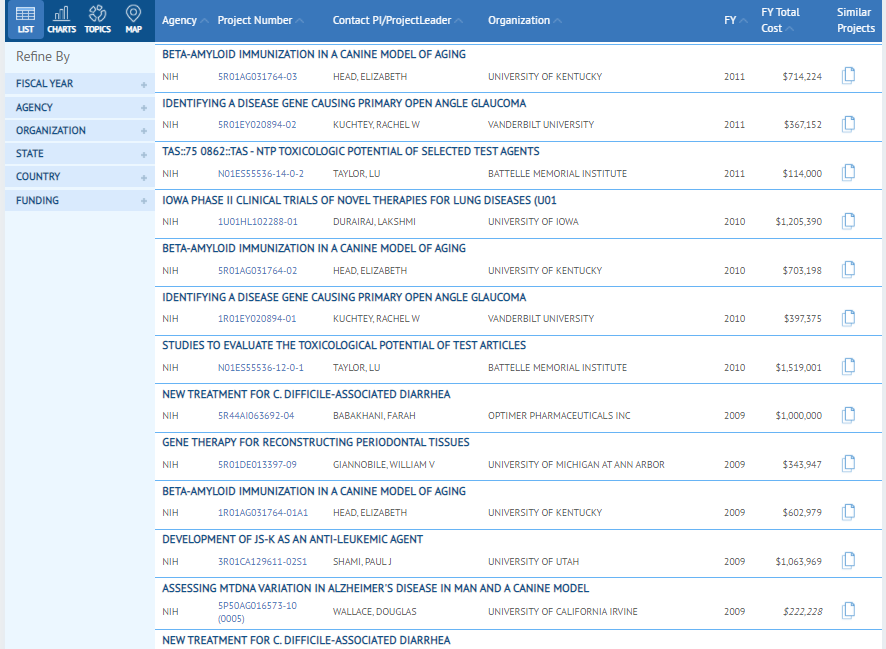Open similar projects for N01ES55536-12-0-1
This screenshot has width=886, height=649.
tap(848, 367)
